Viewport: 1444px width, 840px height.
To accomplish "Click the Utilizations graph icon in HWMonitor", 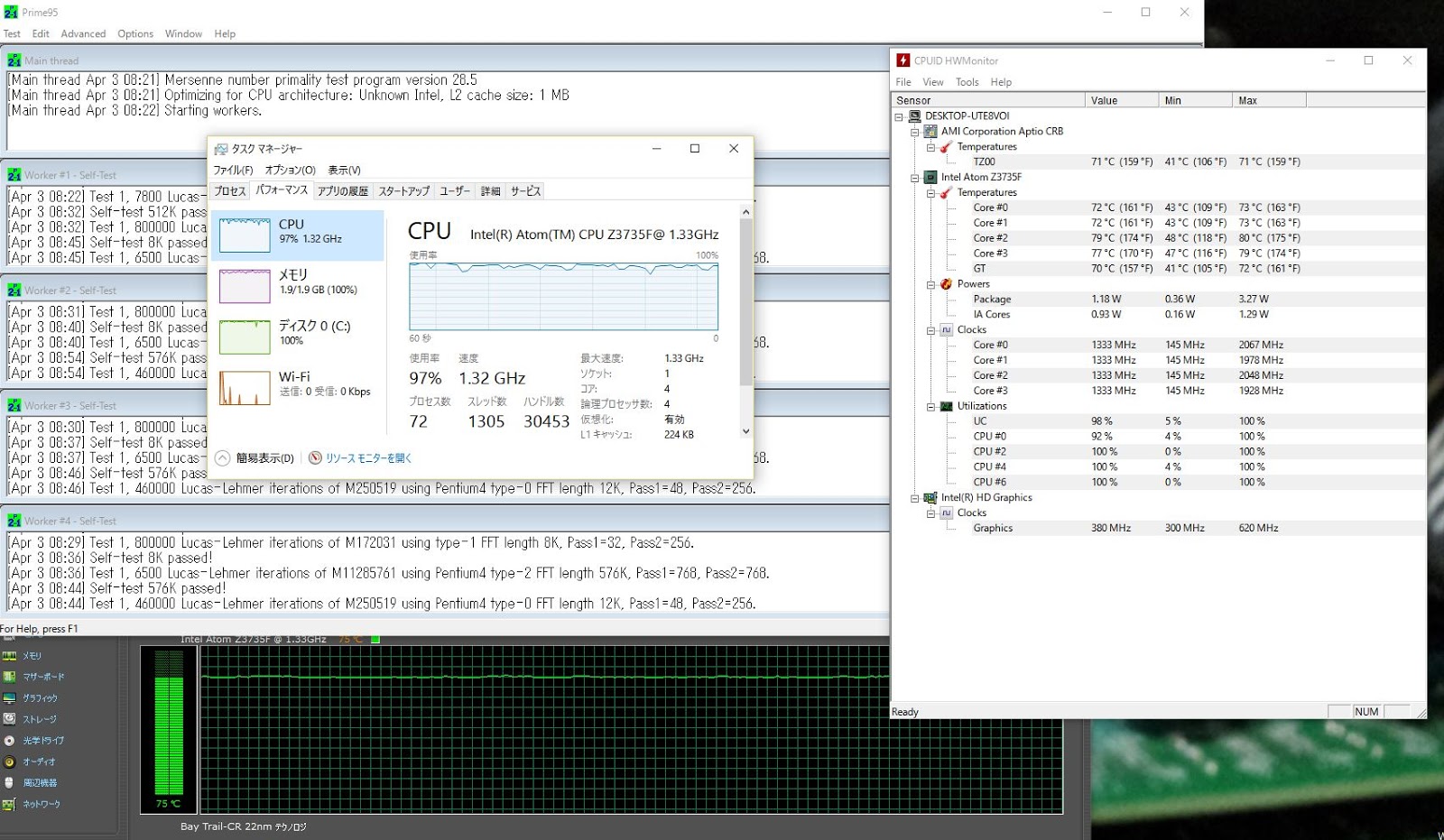I will point(947,407).
